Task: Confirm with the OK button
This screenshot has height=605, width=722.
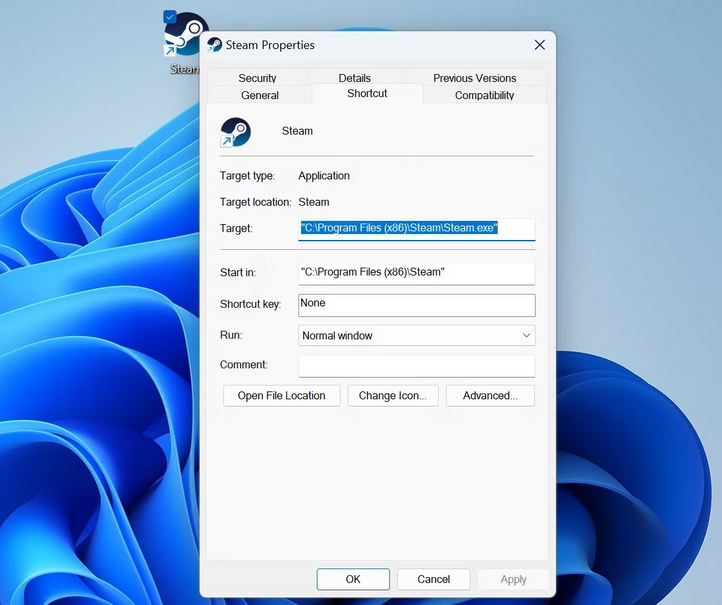Action: click(x=353, y=579)
